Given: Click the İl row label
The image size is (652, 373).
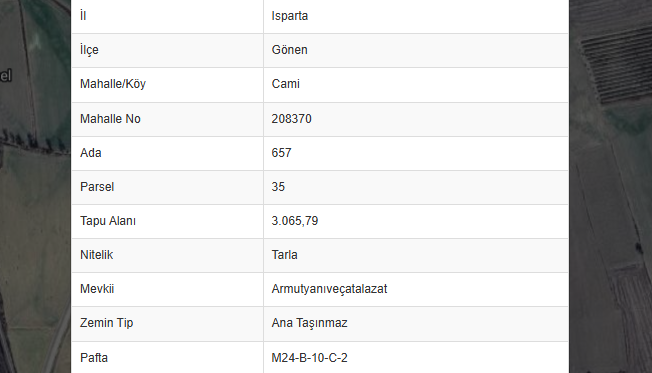Looking at the screenshot, I should 83,16.
